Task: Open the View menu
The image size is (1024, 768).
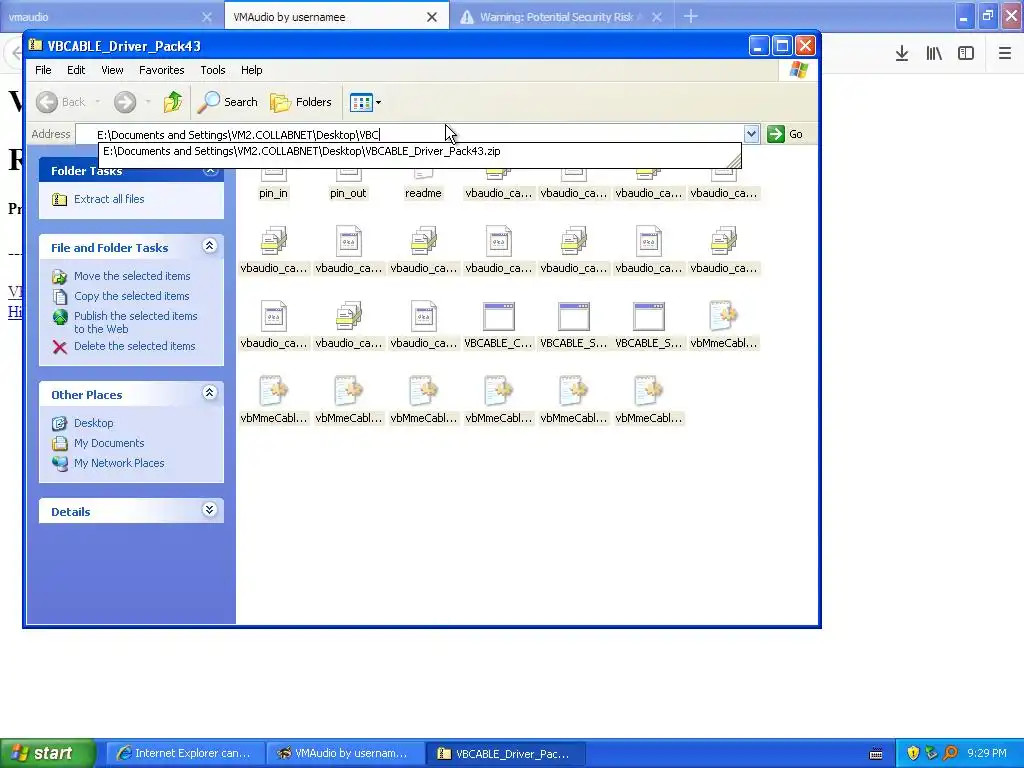Action: click(x=112, y=70)
